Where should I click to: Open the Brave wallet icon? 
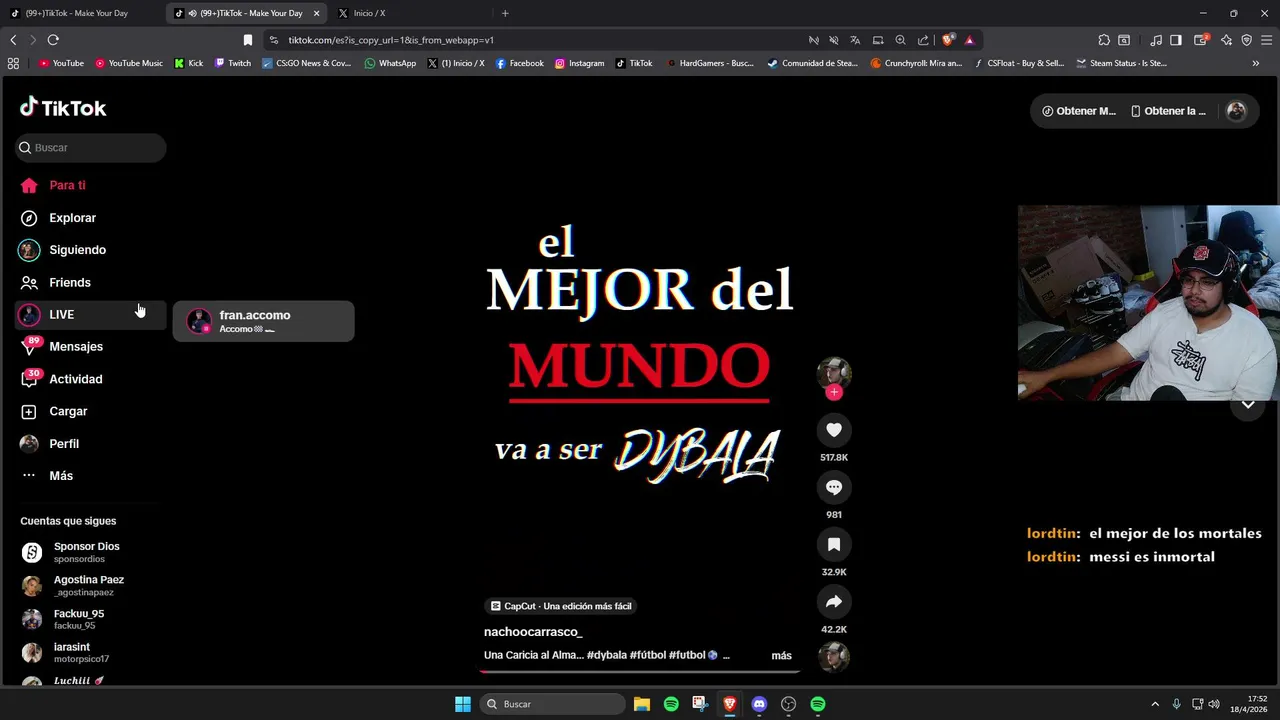click(1203, 40)
